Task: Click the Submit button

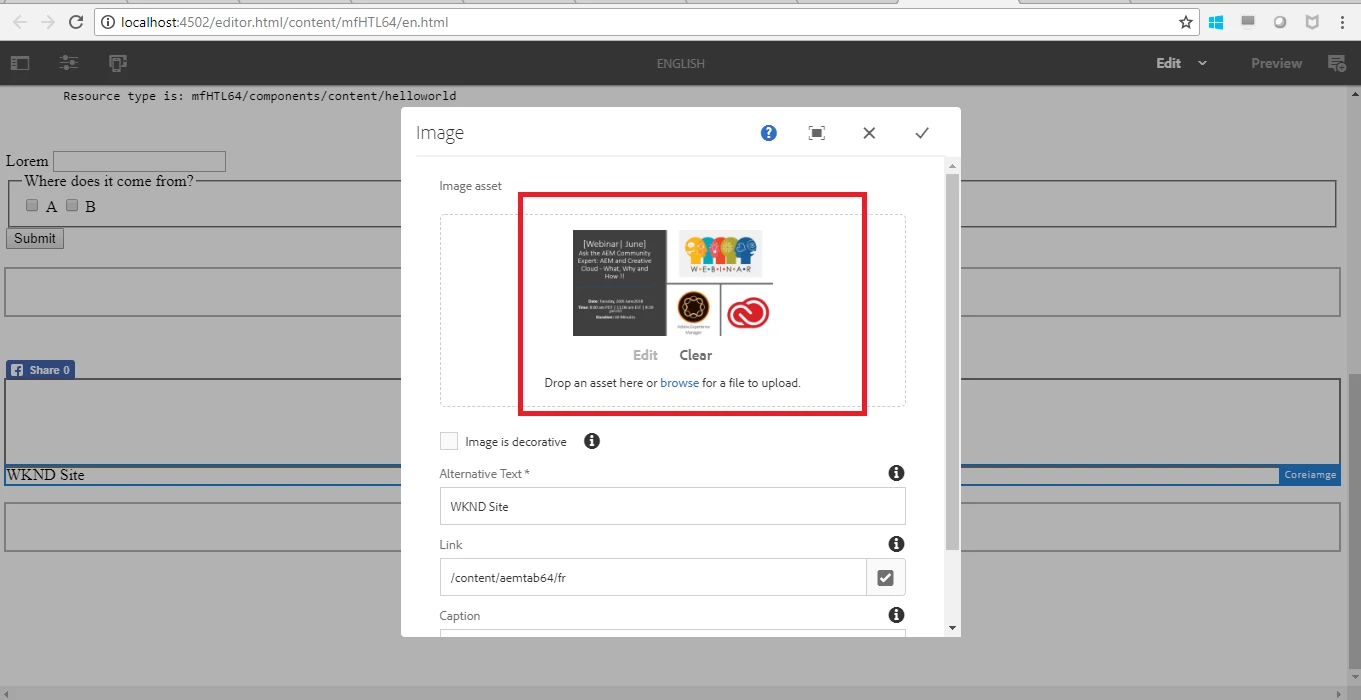Action: (35, 238)
